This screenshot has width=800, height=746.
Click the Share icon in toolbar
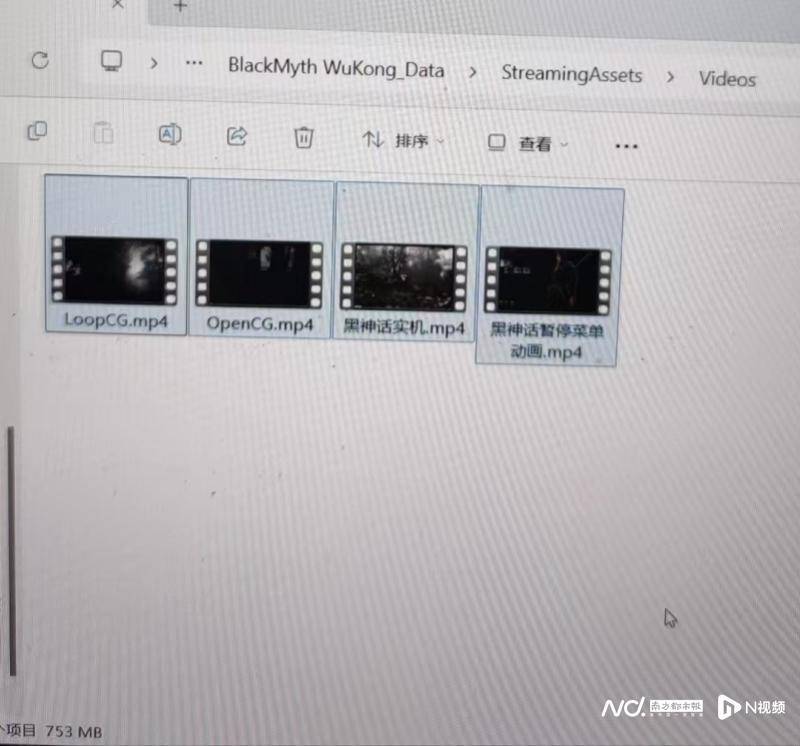pos(237,136)
